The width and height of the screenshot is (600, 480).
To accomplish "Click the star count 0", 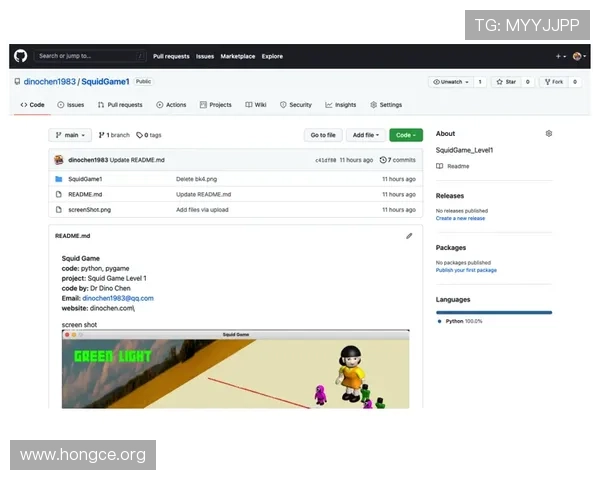I will tap(528, 82).
